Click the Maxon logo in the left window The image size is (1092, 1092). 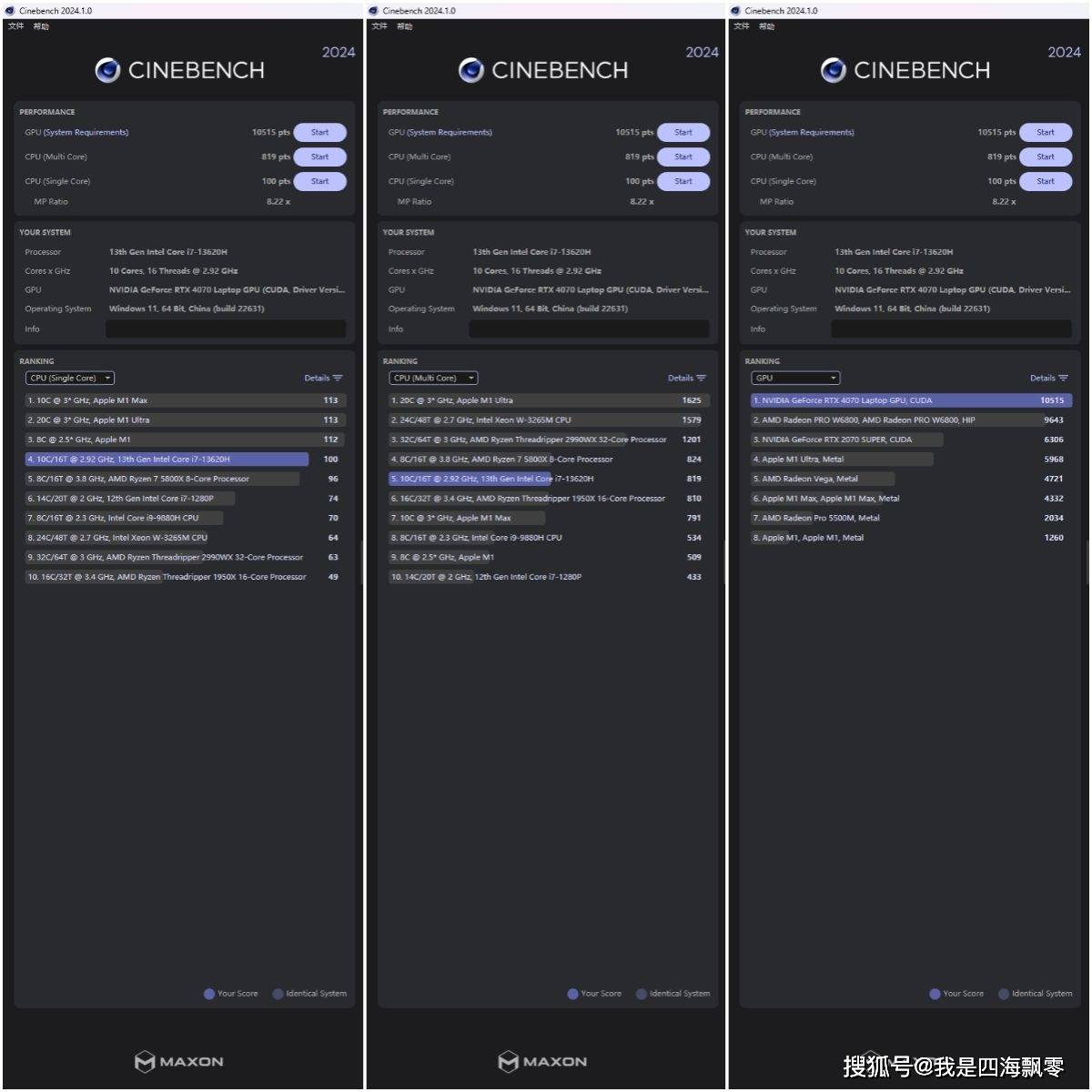[179, 1061]
